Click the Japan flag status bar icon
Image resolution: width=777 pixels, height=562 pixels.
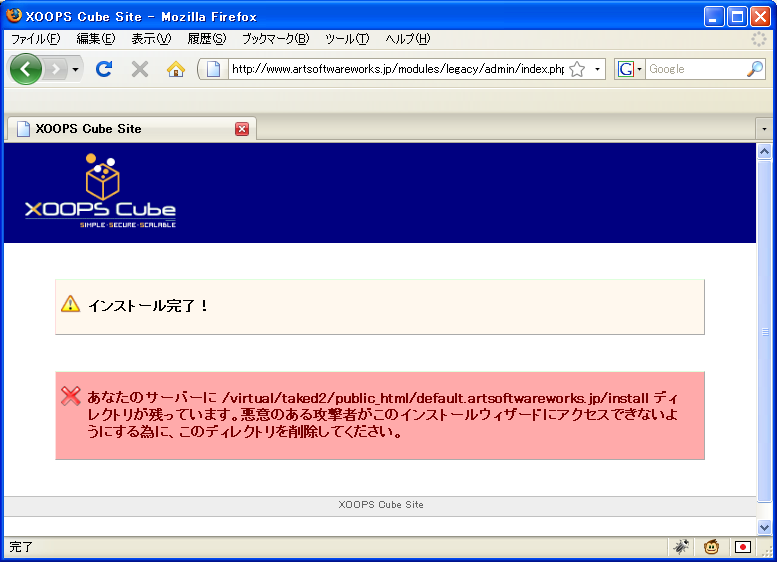click(742, 547)
